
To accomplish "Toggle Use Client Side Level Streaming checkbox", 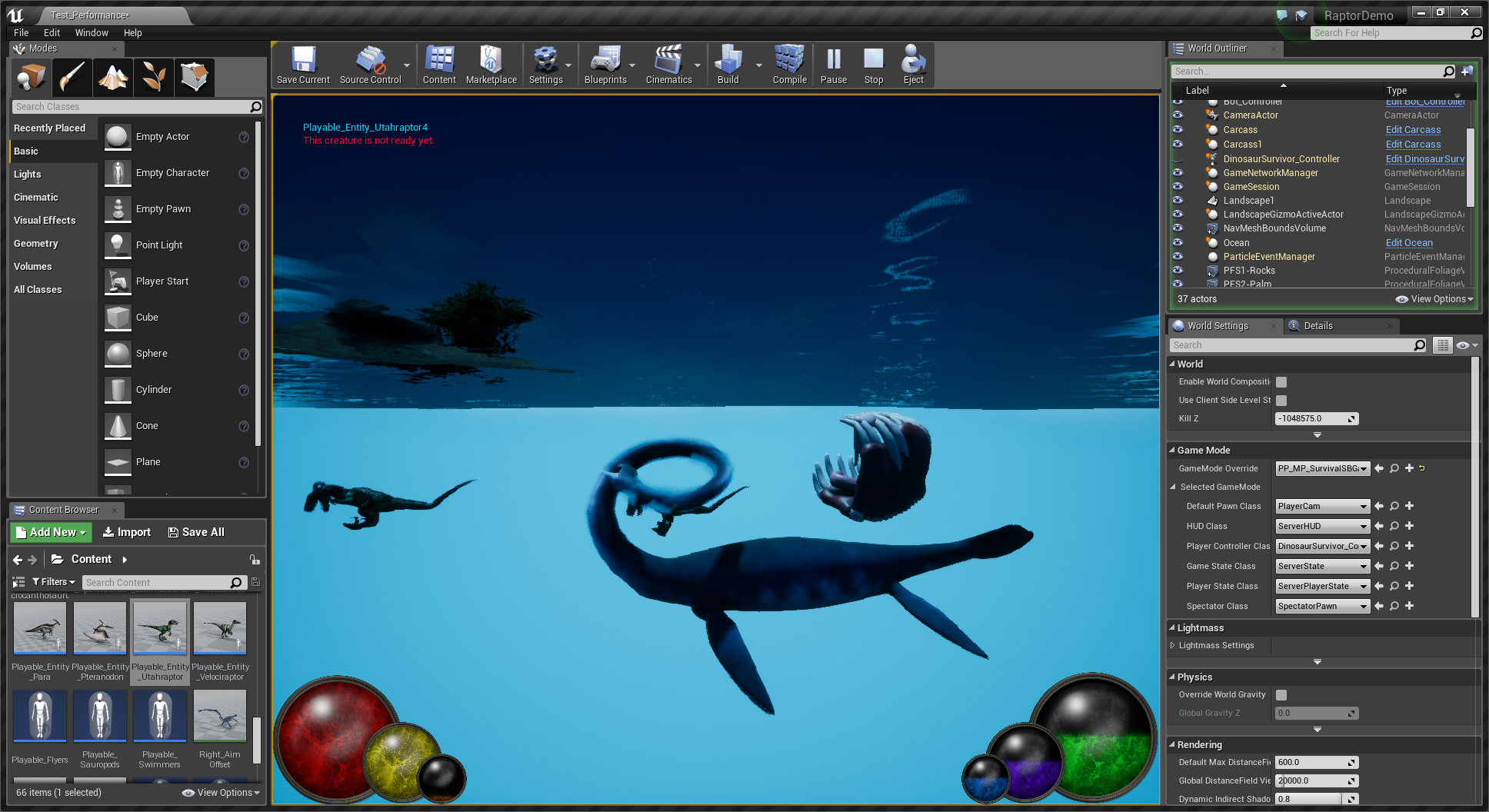I will [x=1281, y=401].
